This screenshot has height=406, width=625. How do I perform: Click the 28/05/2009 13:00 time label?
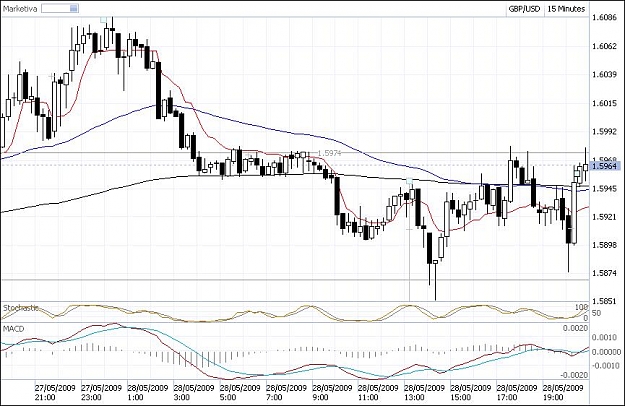(x=425, y=392)
